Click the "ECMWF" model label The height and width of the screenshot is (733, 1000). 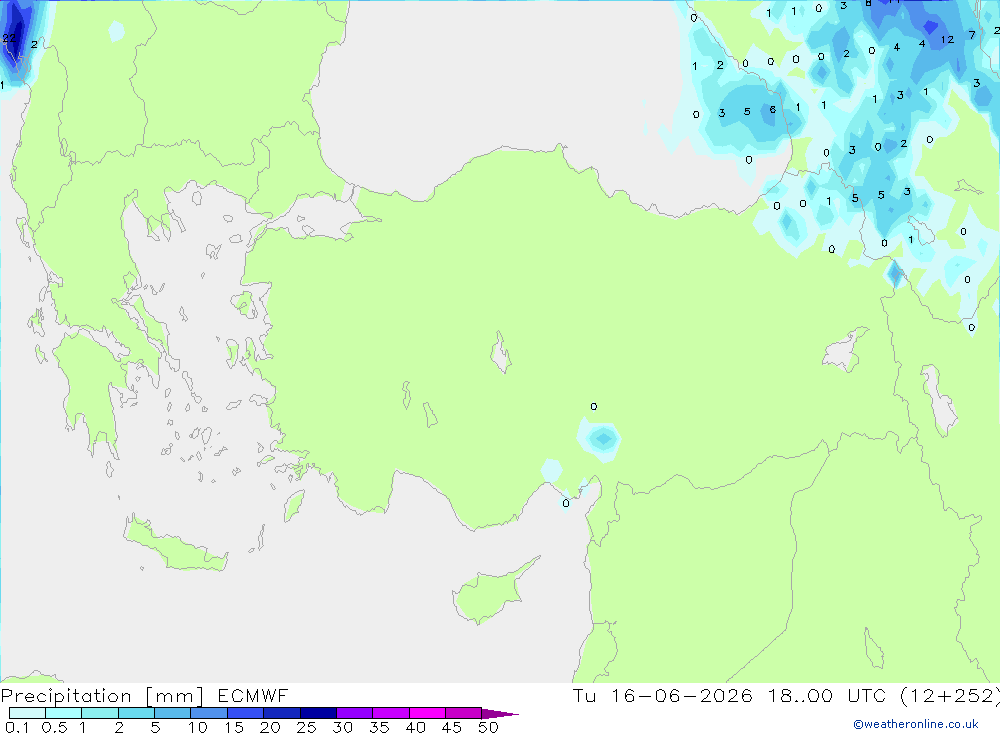pos(253,696)
